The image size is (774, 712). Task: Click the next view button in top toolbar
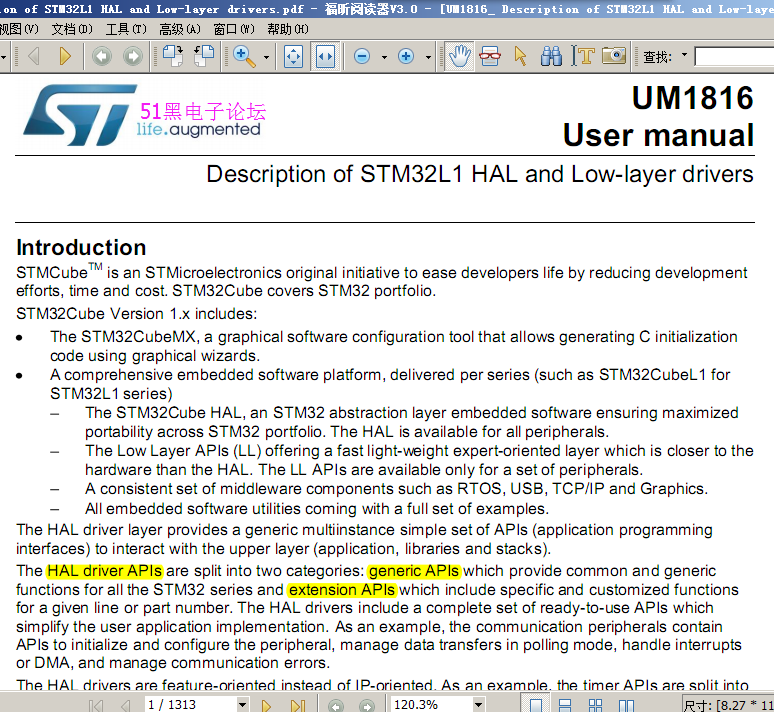coord(133,56)
